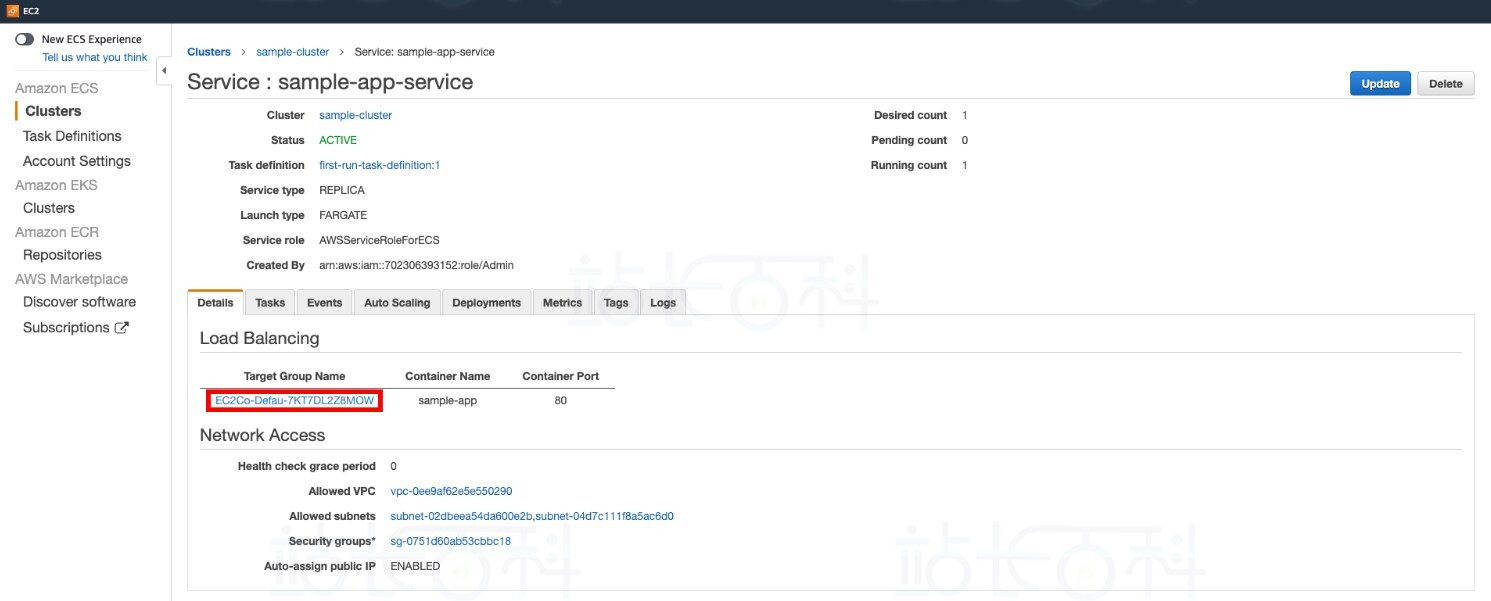Click the Load Balancing section heading

coord(259,338)
